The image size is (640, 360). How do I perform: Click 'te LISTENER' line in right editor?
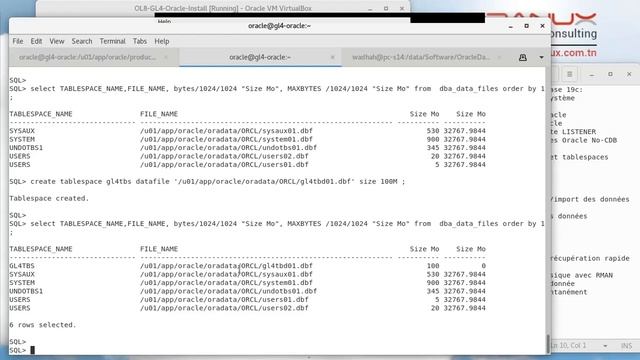(x=573, y=132)
